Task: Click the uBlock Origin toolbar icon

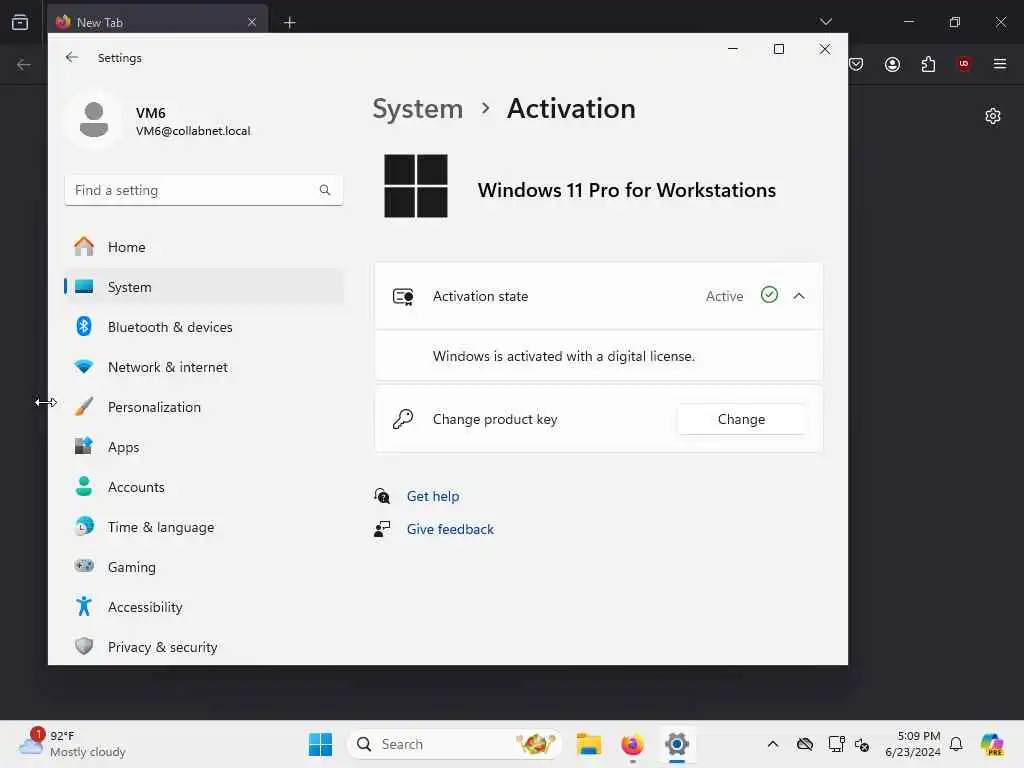Action: (964, 64)
